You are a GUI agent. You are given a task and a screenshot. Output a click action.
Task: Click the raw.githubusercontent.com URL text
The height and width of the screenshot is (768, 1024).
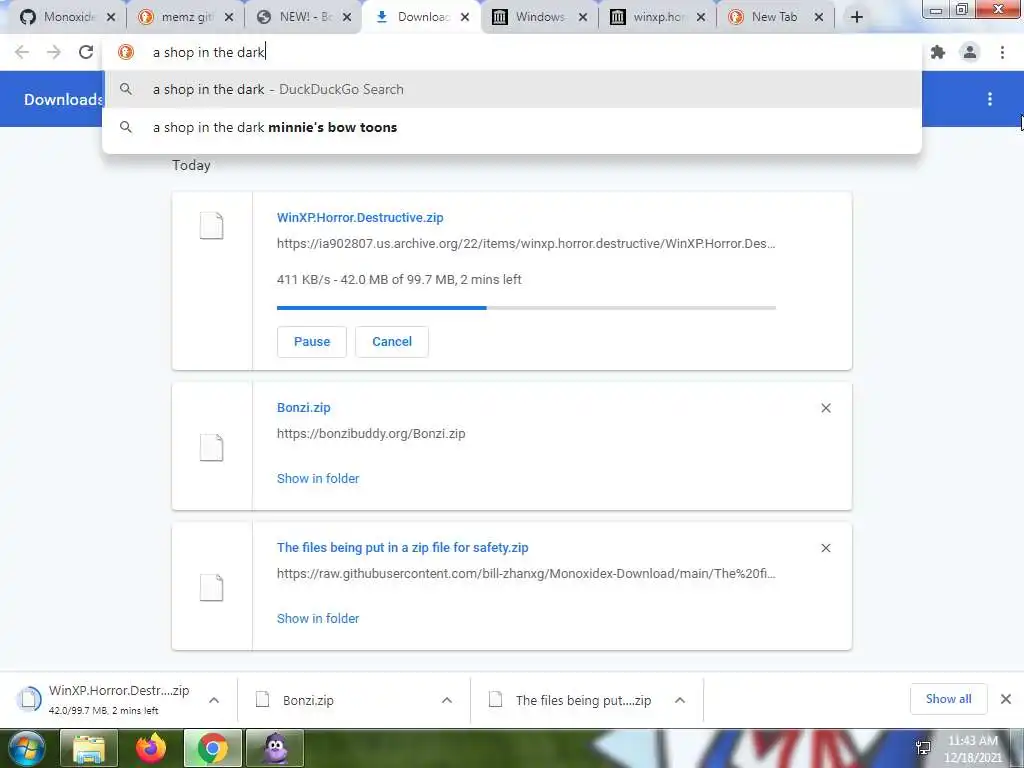click(526, 573)
